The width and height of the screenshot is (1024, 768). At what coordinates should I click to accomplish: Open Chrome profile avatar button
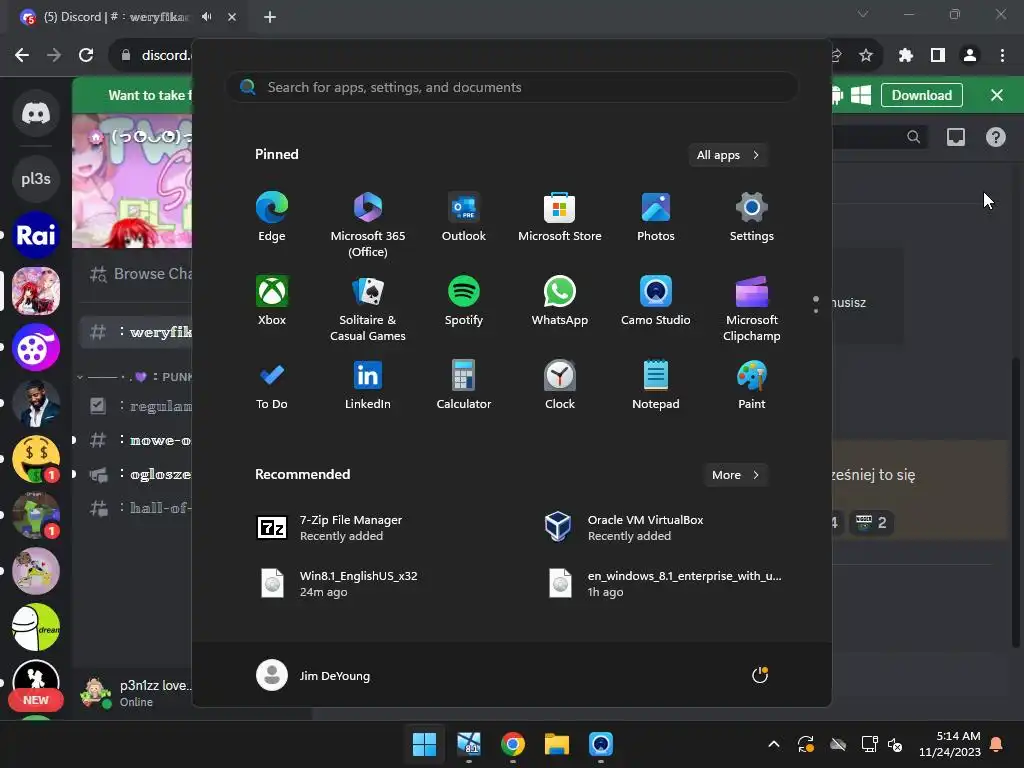pyautogui.click(x=970, y=55)
